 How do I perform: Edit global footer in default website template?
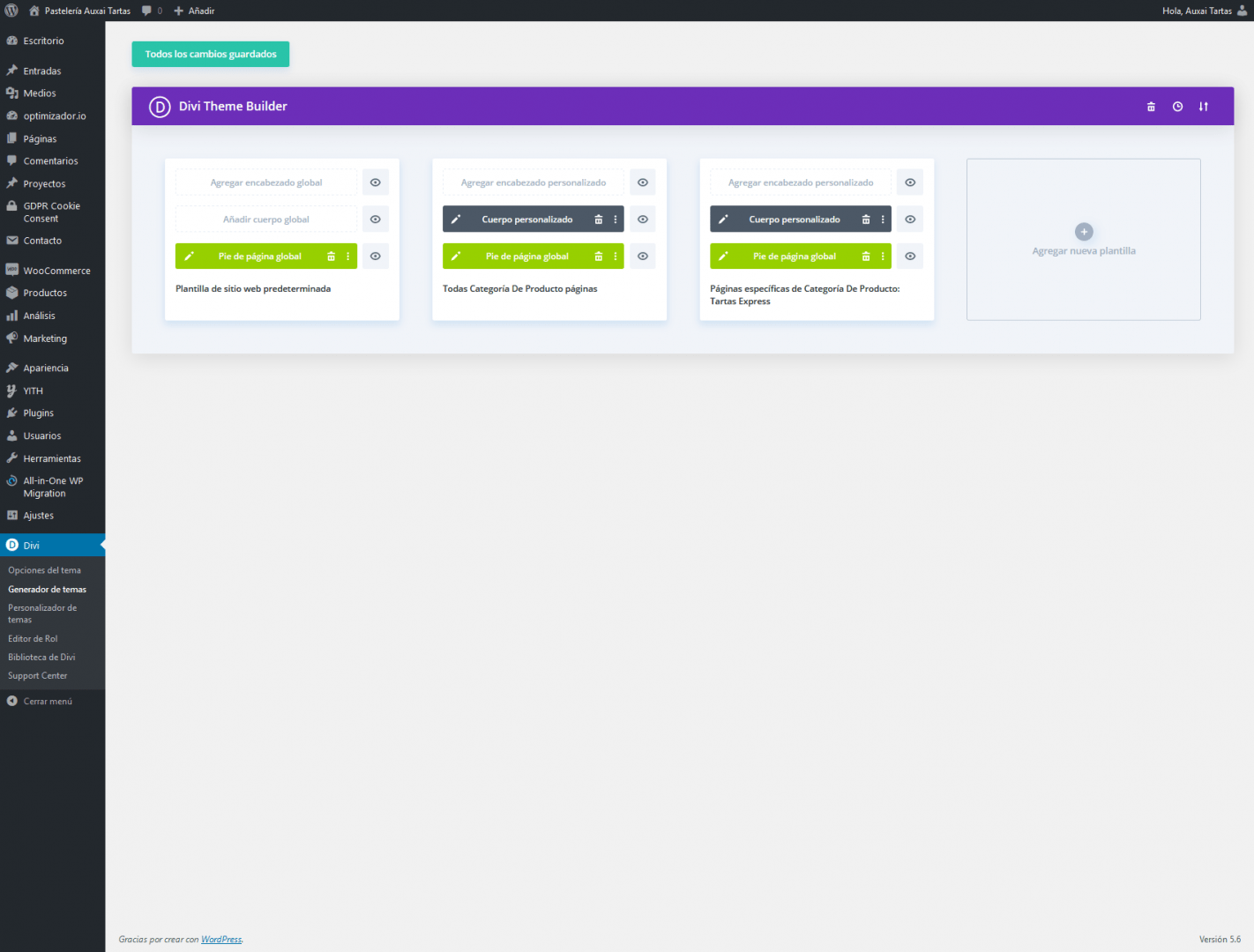tap(189, 257)
